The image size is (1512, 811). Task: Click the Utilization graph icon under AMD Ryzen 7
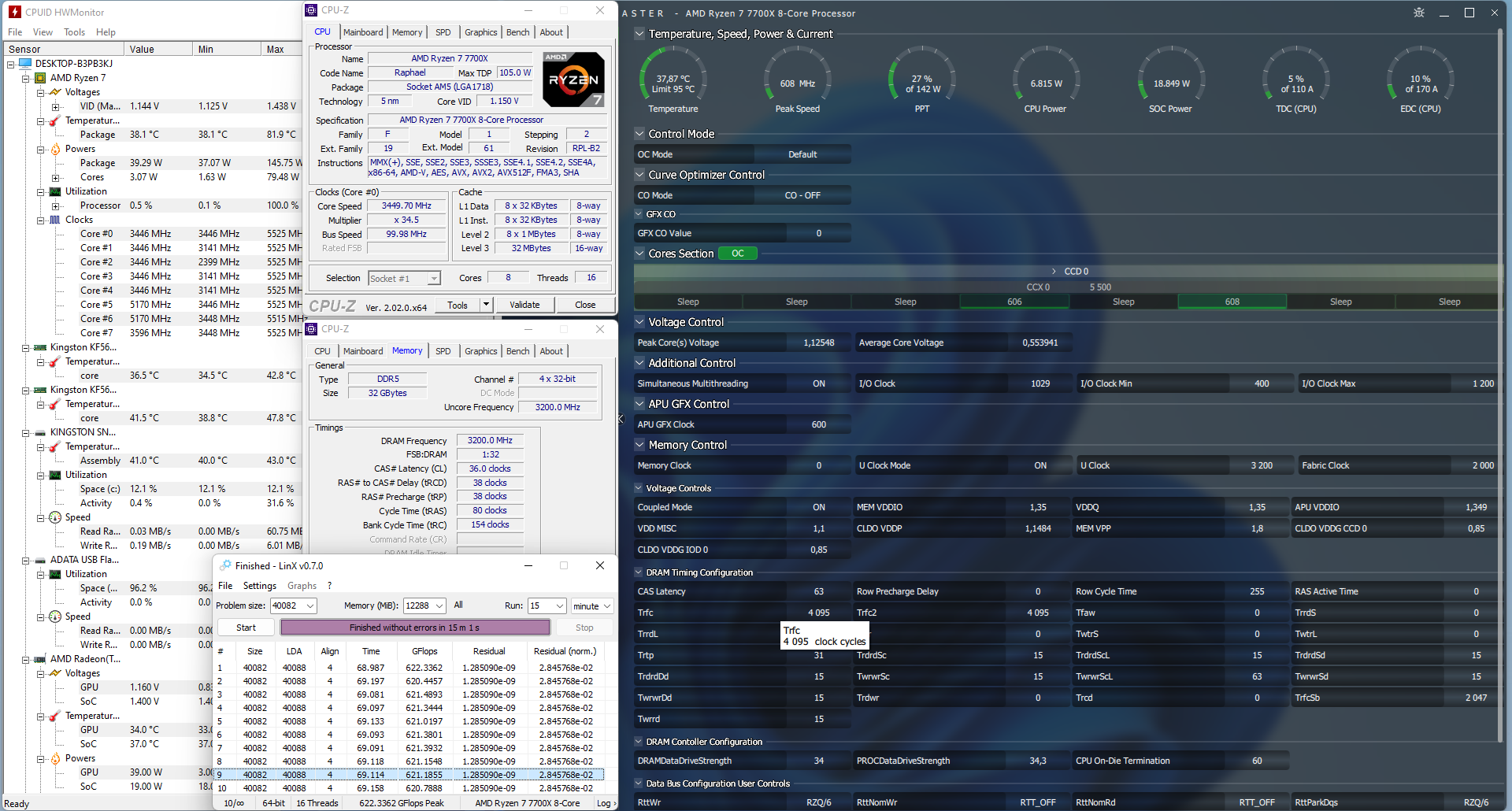55,191
